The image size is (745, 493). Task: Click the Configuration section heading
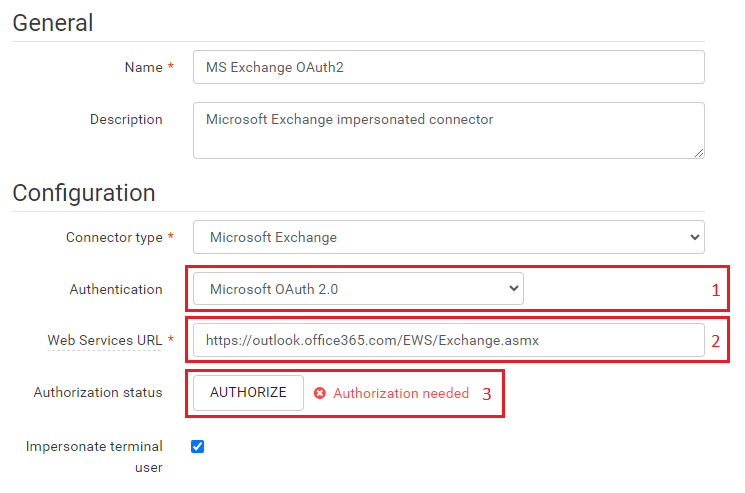[84, 192]
